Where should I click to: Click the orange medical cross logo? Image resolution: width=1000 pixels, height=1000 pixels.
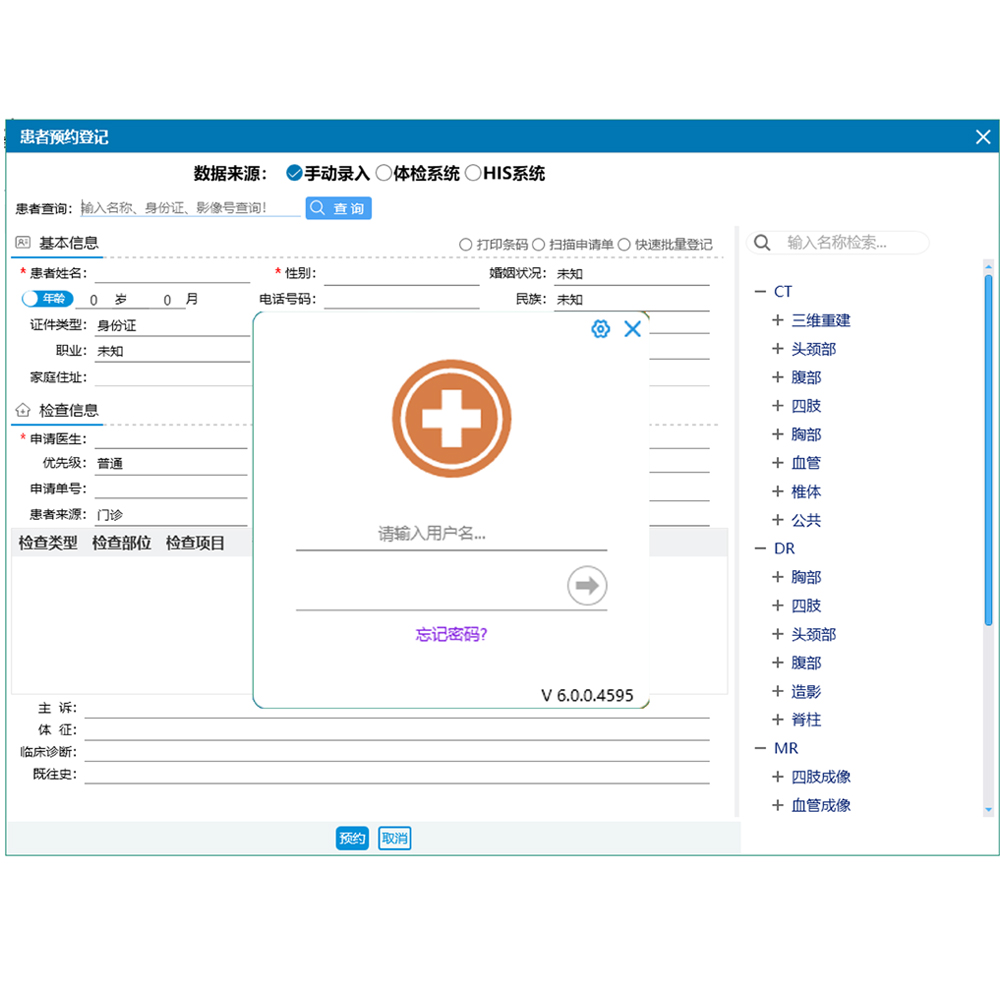pos(451,418)
